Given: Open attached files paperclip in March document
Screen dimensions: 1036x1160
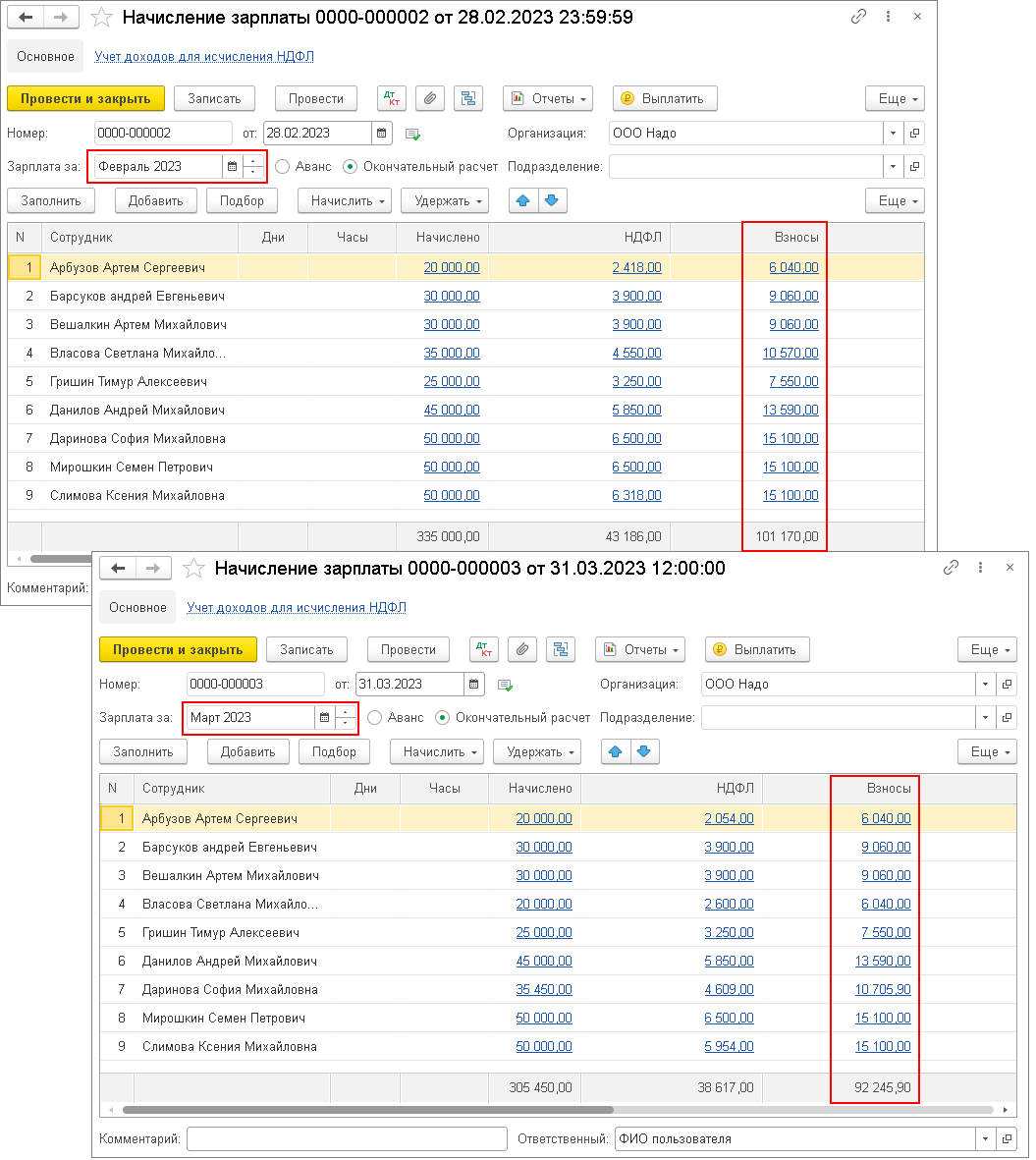Looking at the screenshot, I should (x=522, y=649).
